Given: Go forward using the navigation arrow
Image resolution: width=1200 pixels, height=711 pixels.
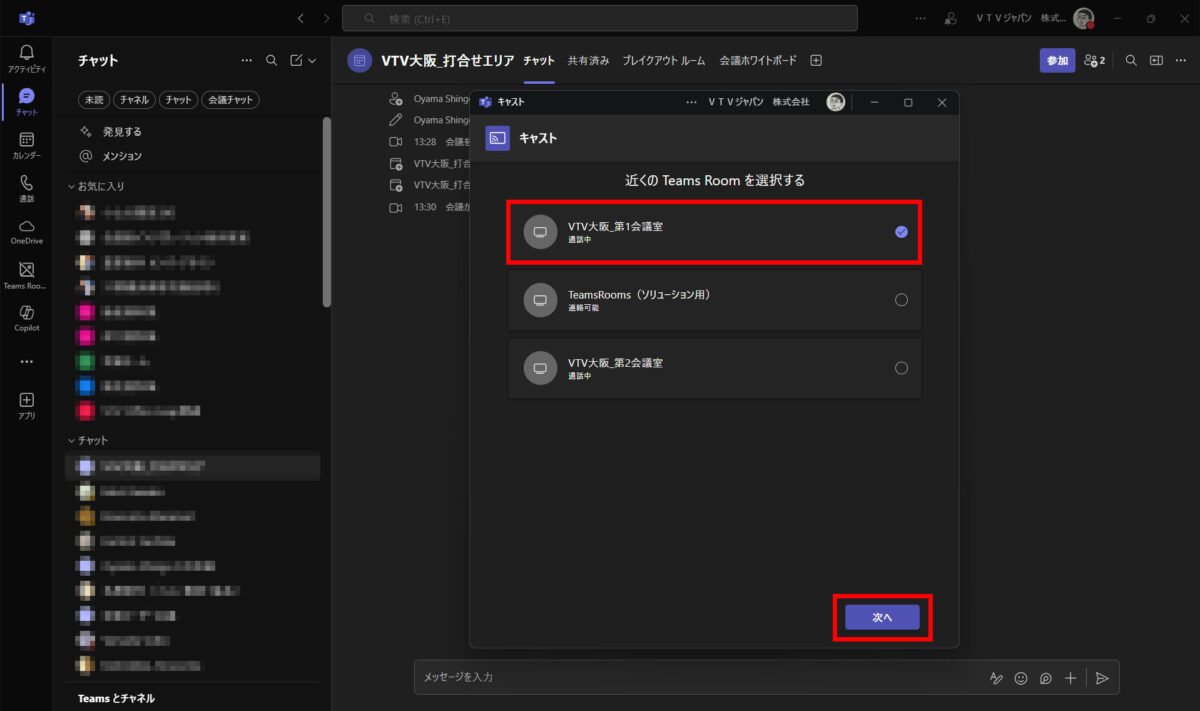Looking at the screenshot, I should (327, 18).
